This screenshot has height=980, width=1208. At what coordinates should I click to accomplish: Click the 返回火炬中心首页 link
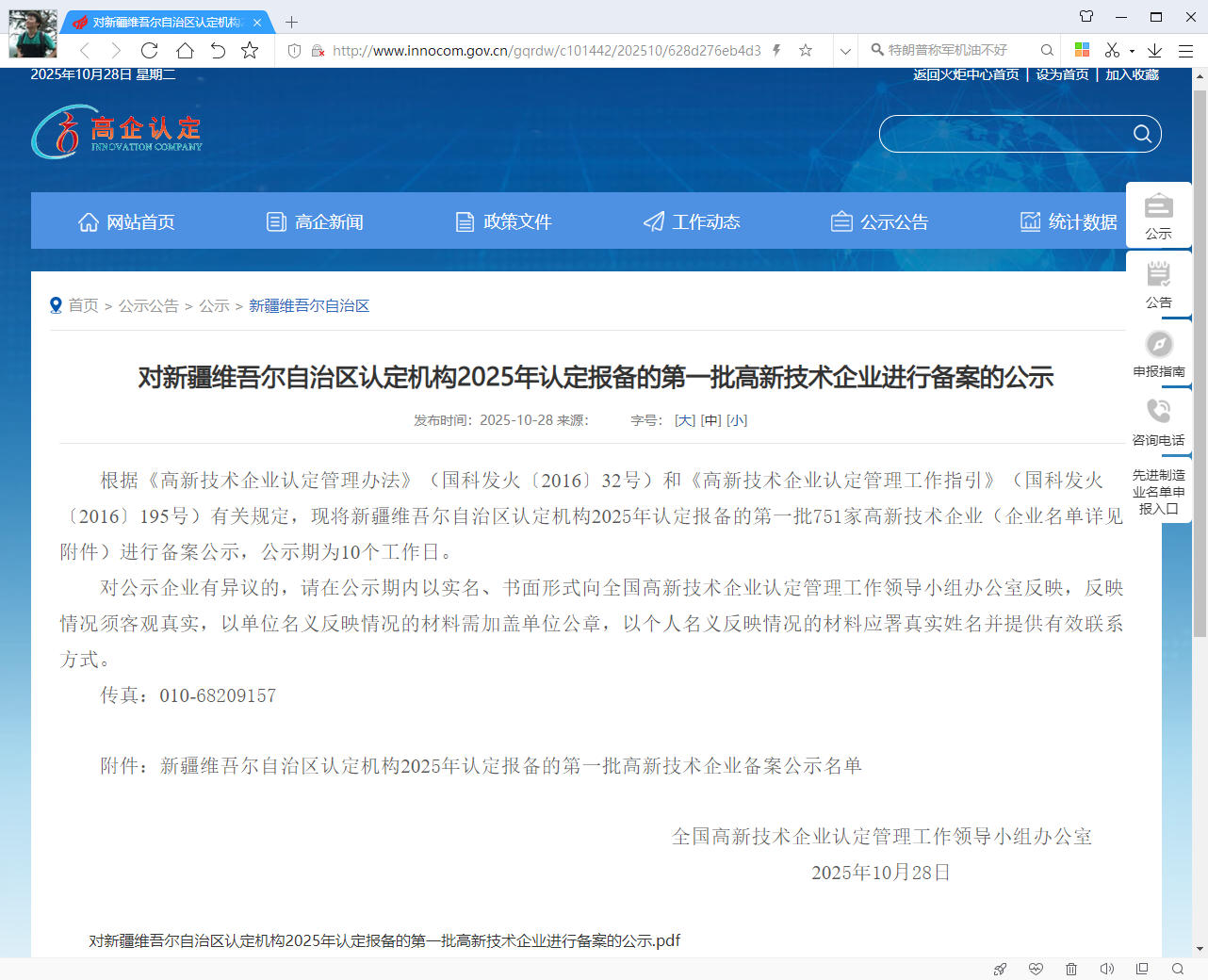pos(966,74)
